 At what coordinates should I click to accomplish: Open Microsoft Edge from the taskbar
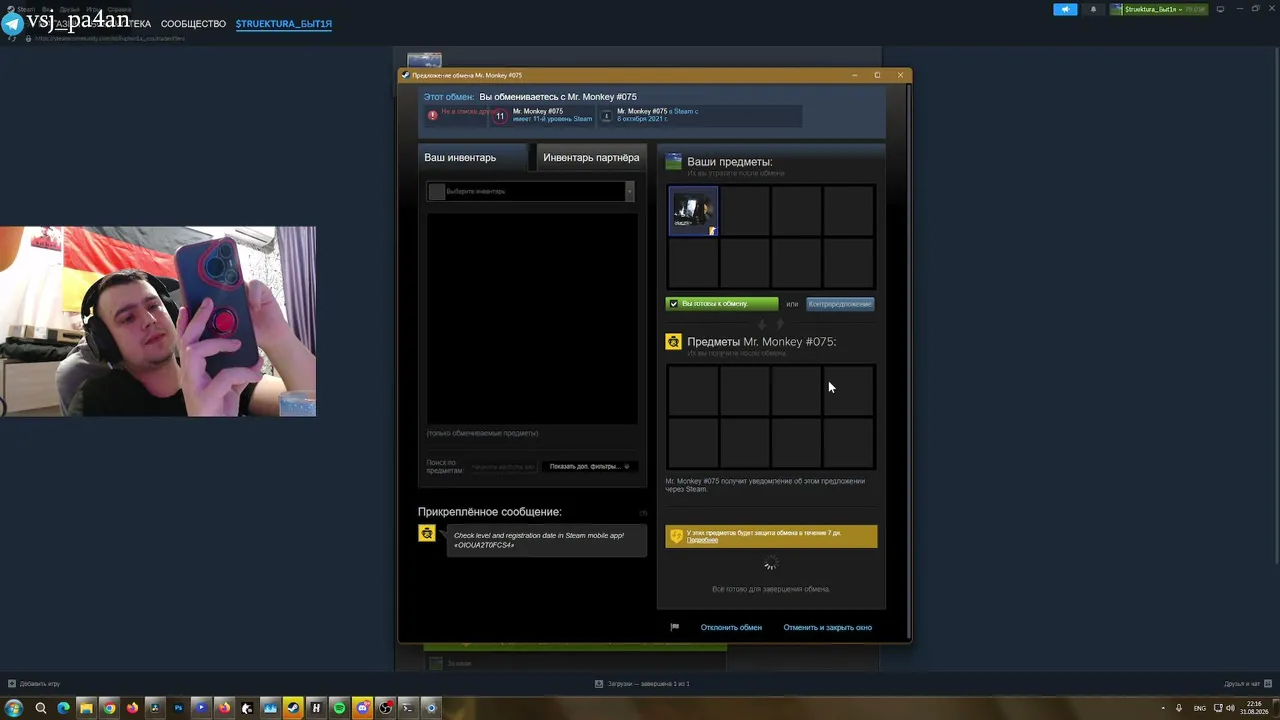coord(63,708)
